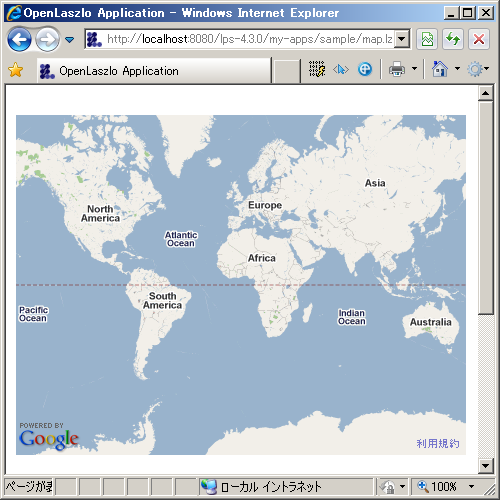500x500 pixels.
Task: Click the Google logo on the map
Action: [49, 439]
